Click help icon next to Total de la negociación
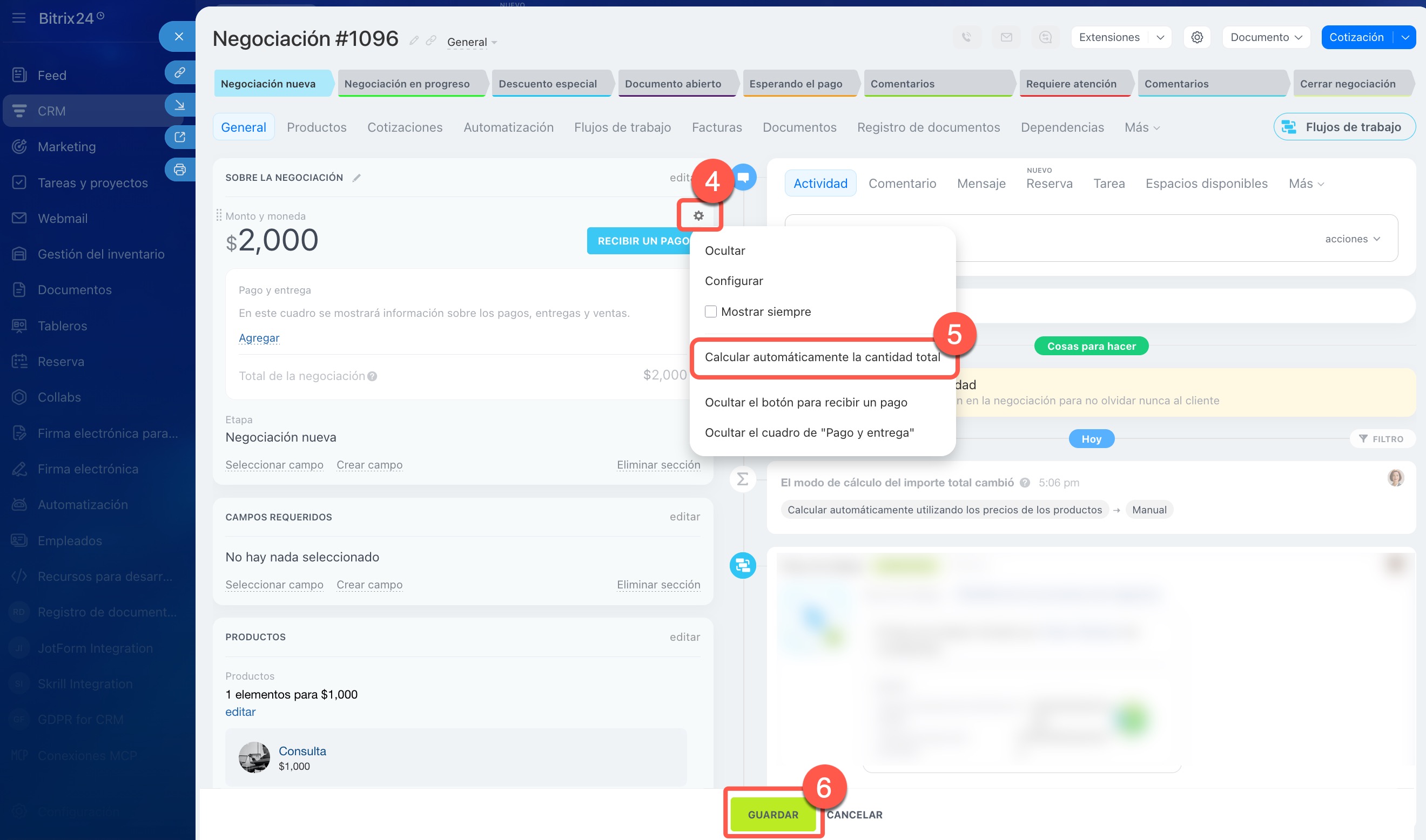The width and height of the screenshot is (1426, 840). pos(372,376)
